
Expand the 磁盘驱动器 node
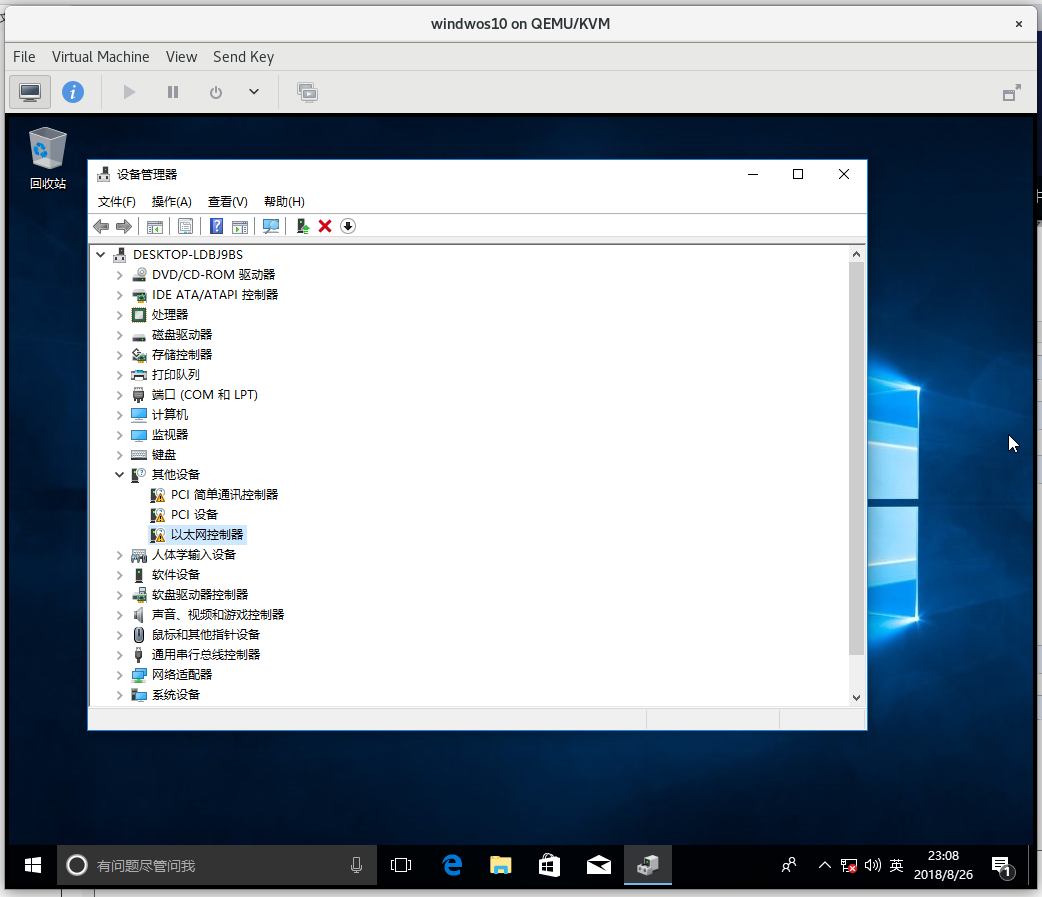[120, 335]
